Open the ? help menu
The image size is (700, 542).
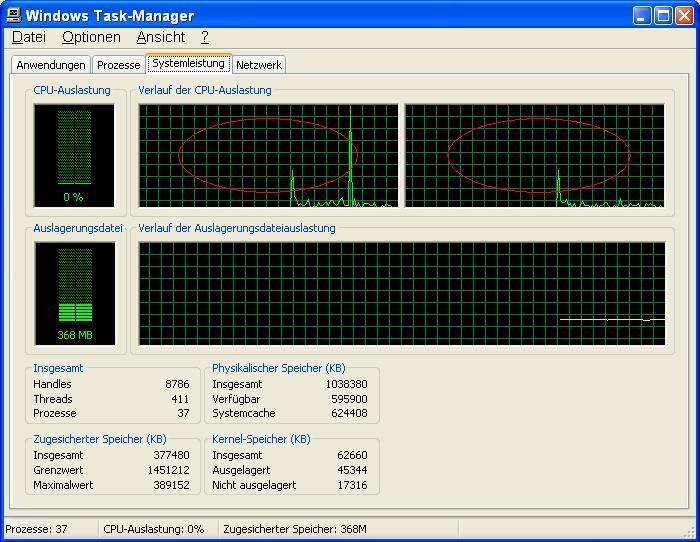click(x=204, y=37)
